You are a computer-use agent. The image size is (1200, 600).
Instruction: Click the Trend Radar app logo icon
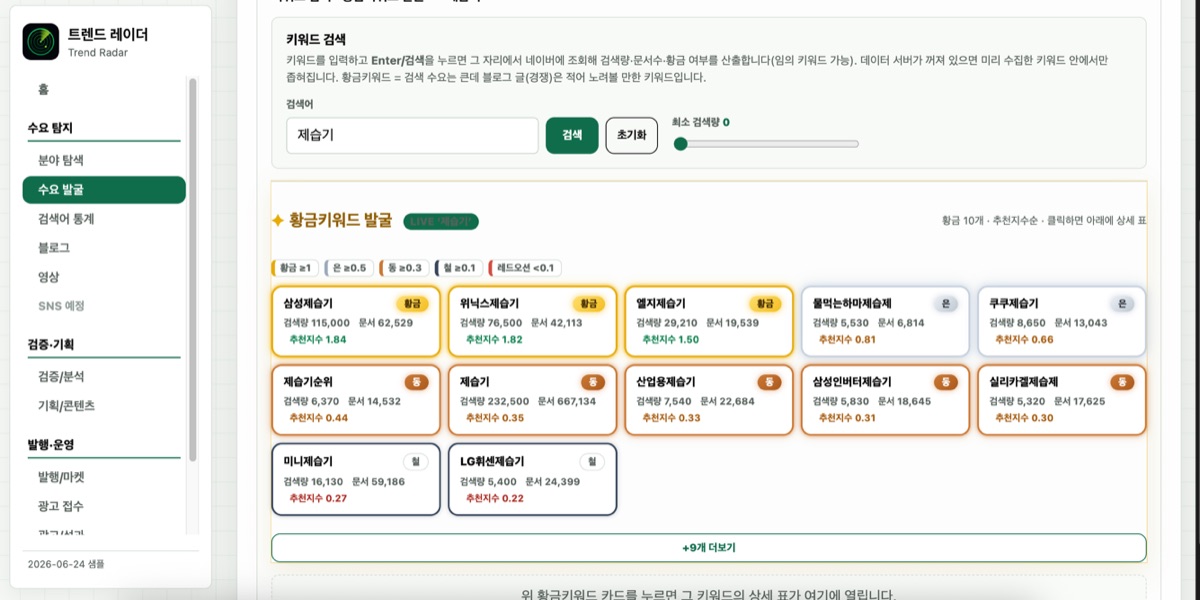click(x=41, y=41)
